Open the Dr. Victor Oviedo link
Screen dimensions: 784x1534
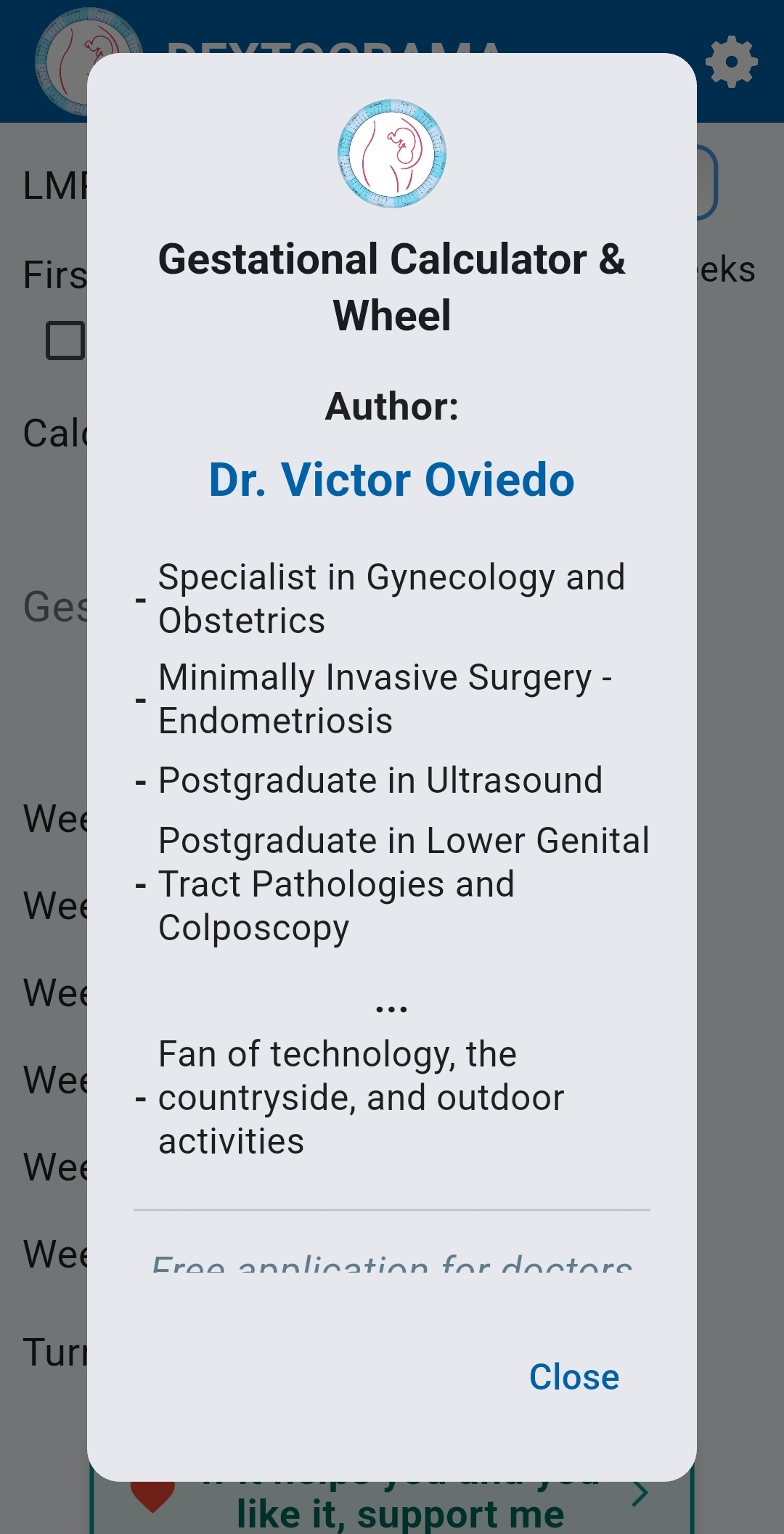tap(392, 480)
